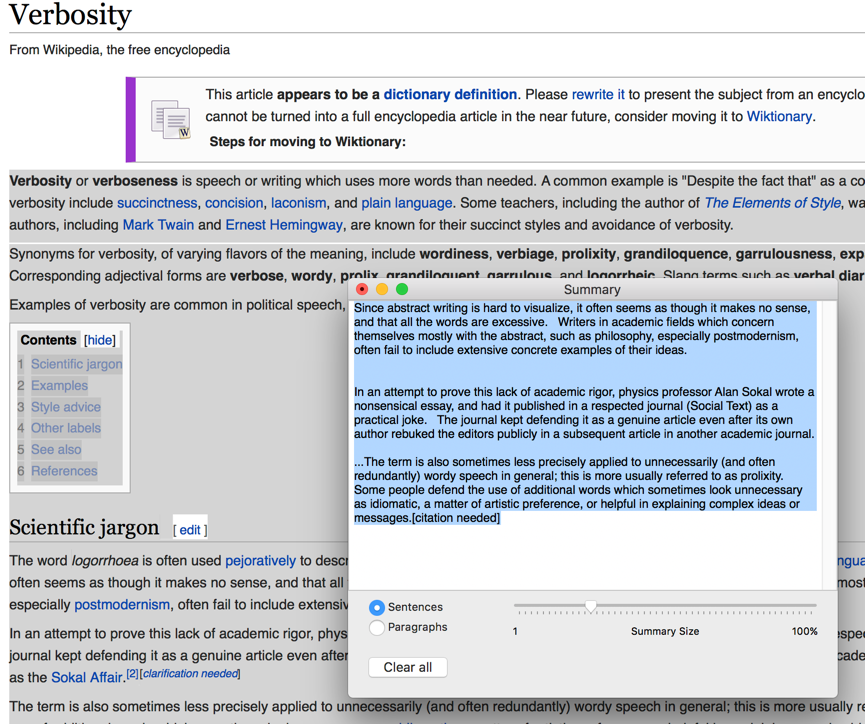Hide the Contents table
865x724 pixels.
99,340
